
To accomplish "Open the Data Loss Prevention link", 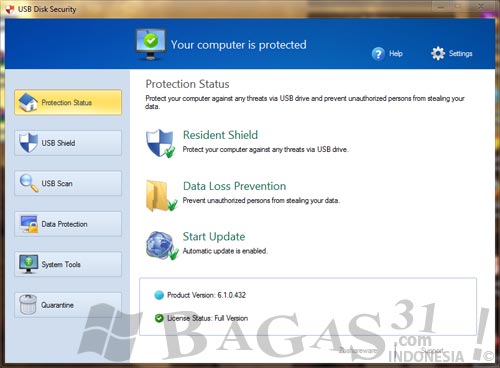I will pos(234,186).
